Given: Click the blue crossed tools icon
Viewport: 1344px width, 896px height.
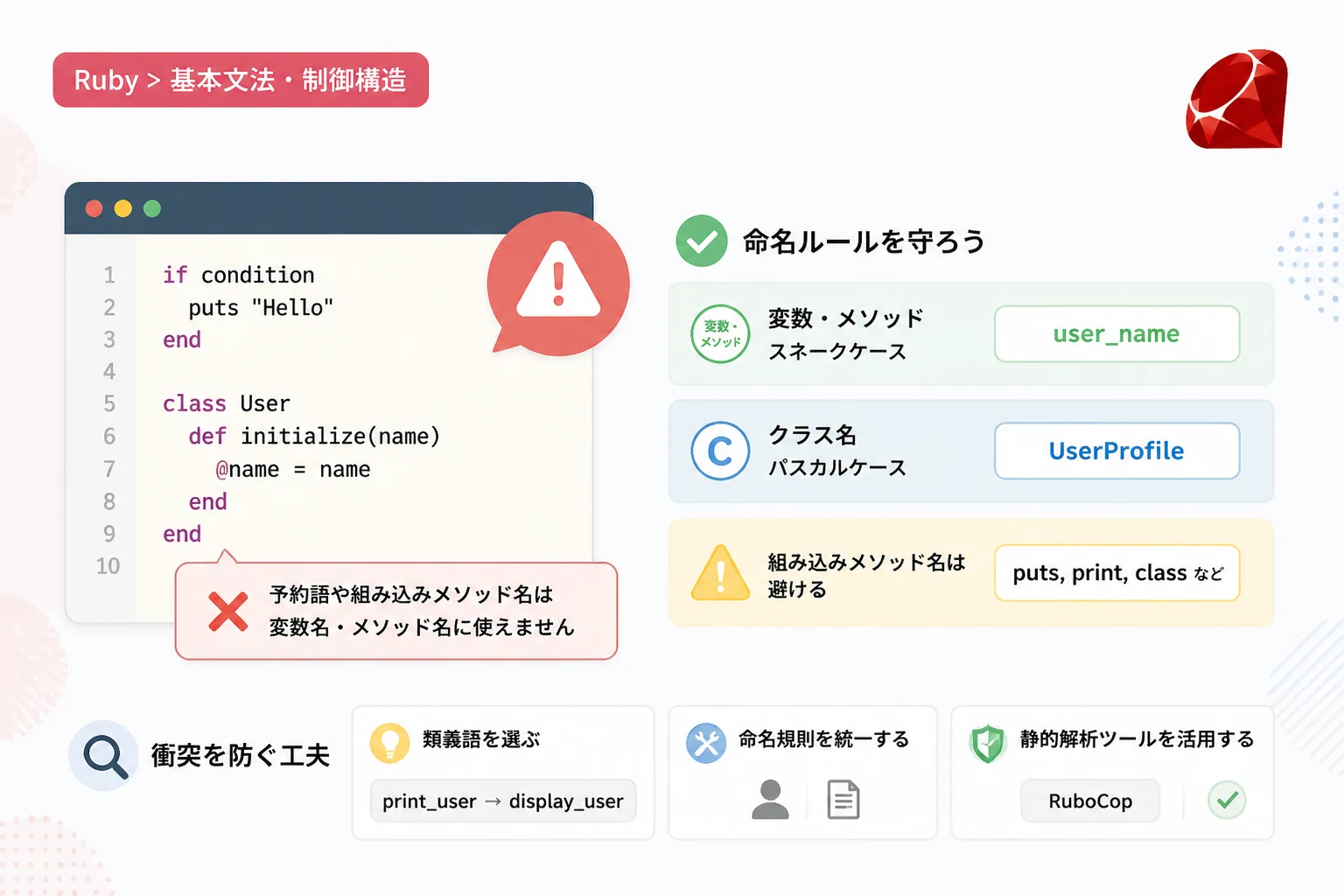Looking at the screenshot, I should coord(706,743).
